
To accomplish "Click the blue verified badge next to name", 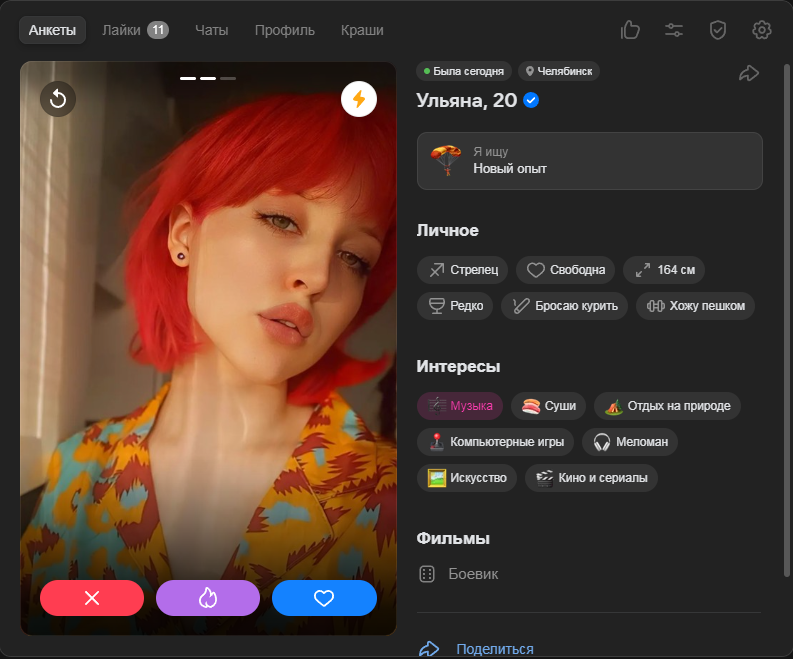I will coord(531,100).
